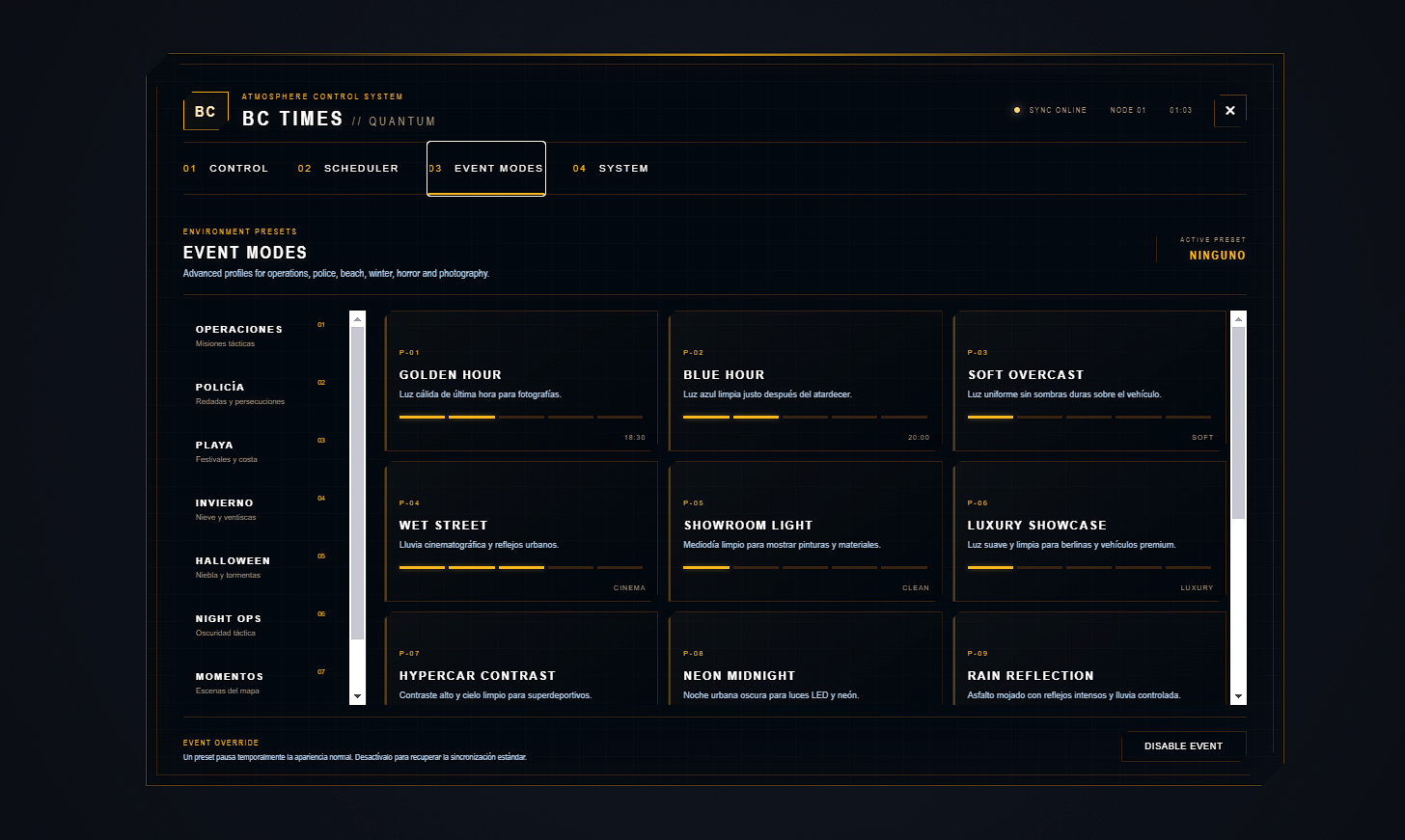Choose the Playa category

click(261, 451)
